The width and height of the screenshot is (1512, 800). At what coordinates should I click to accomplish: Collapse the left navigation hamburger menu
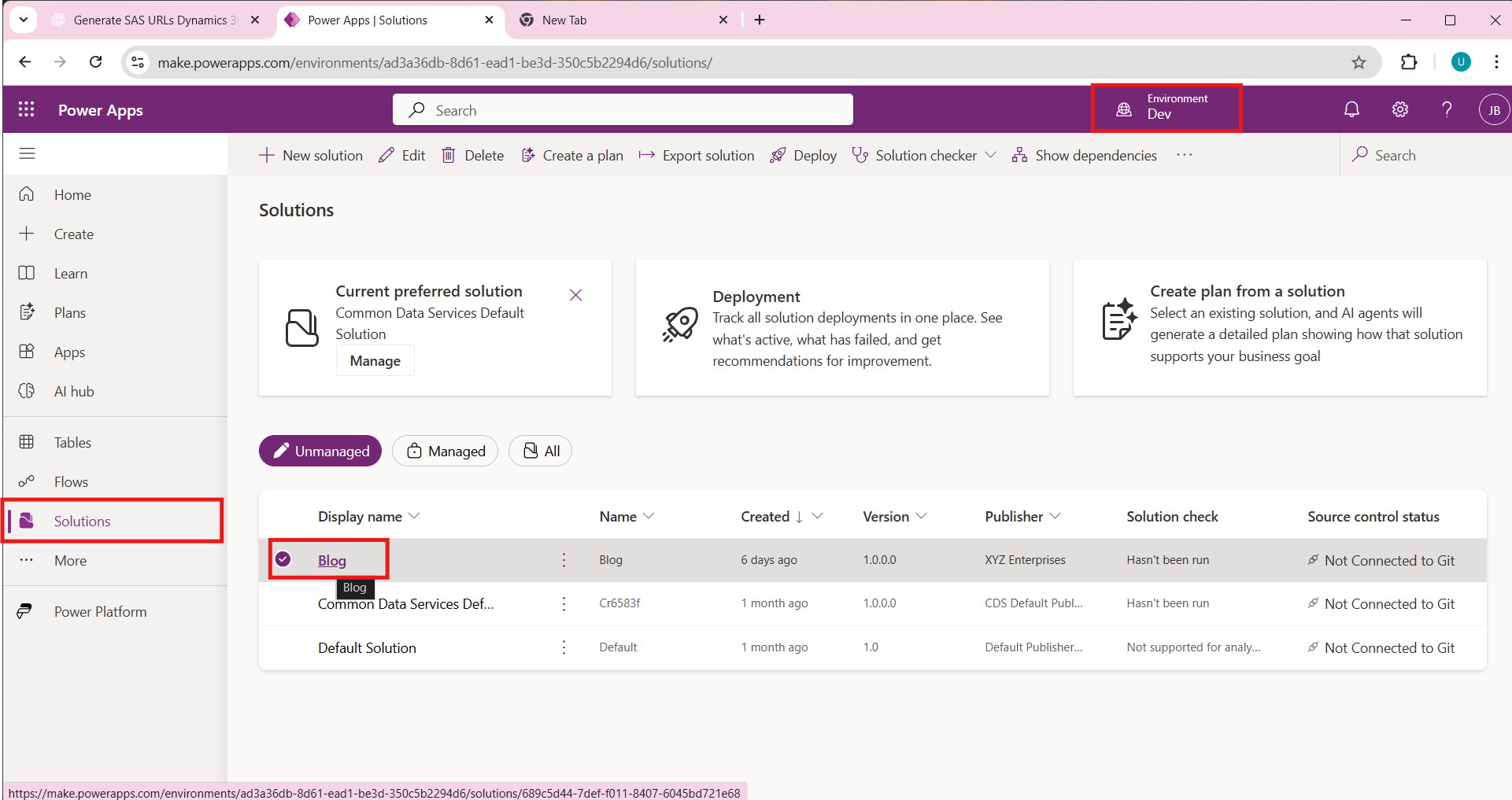(x=28, y=153)
